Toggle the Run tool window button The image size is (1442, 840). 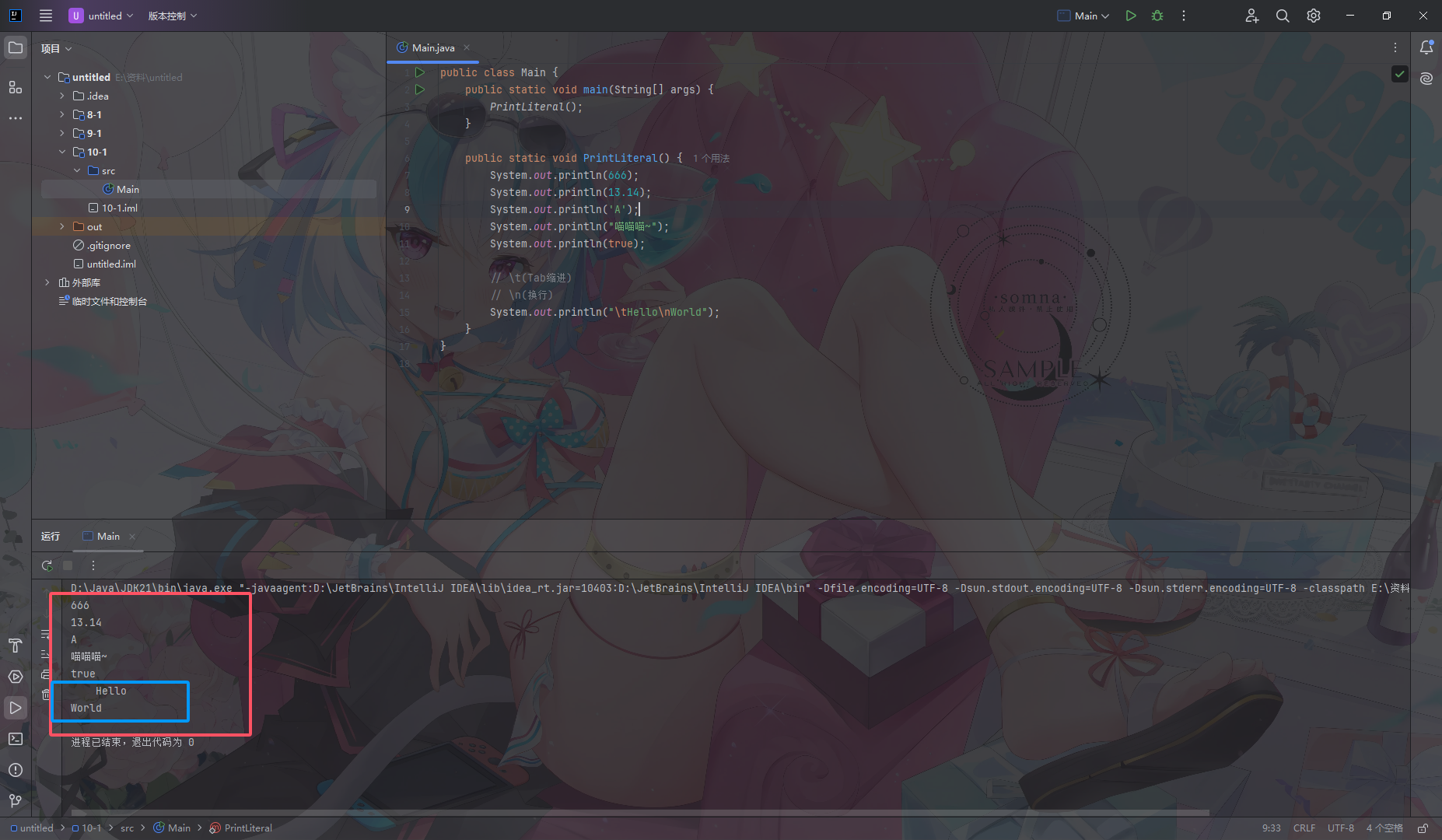(x=16, y=708)
